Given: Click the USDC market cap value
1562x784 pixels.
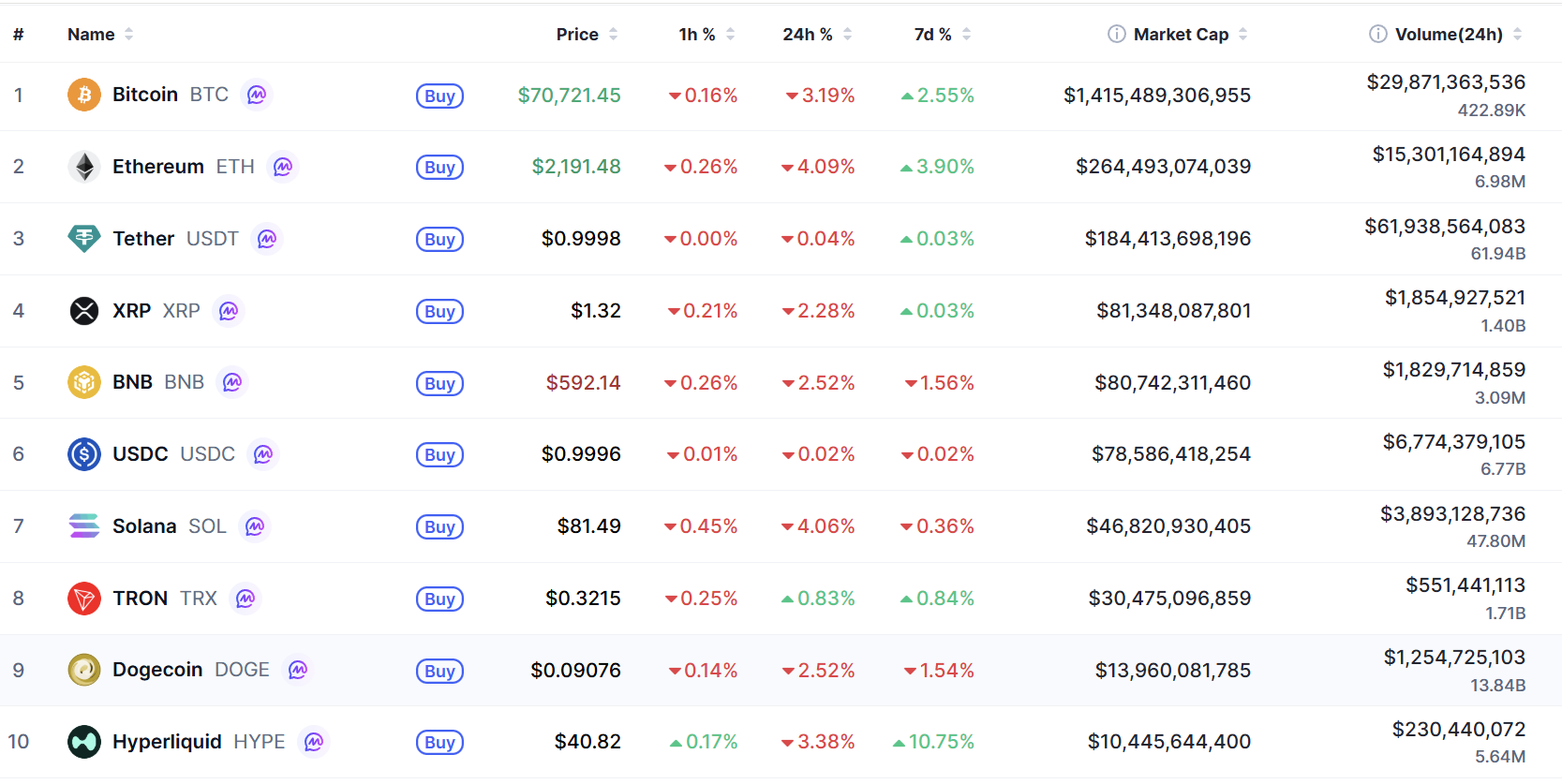Looking at the screenshot, I should 1170,454.
